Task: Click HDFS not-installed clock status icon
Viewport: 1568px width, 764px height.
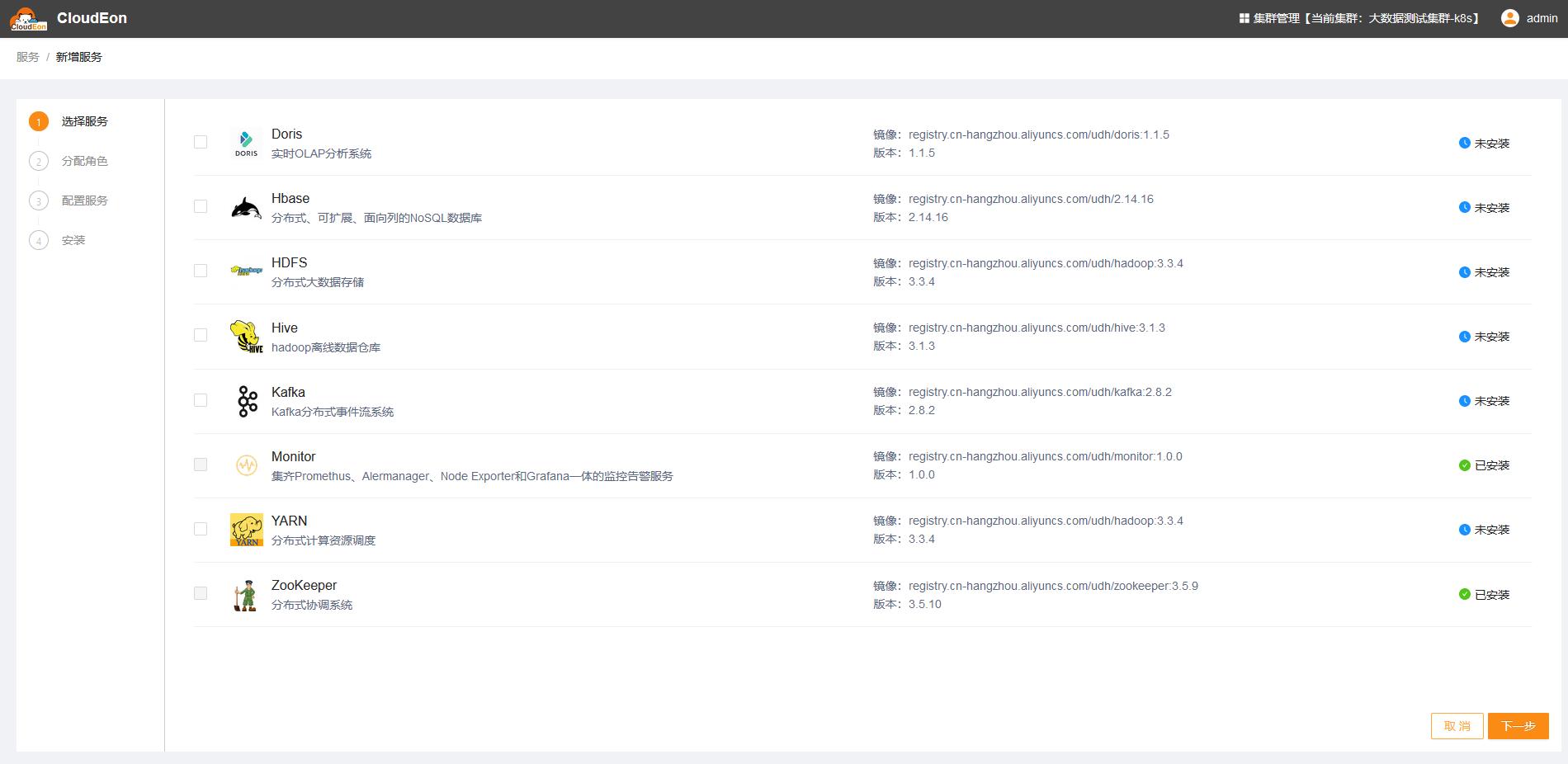Action: pyautogui.click(x=1464, y=271)
